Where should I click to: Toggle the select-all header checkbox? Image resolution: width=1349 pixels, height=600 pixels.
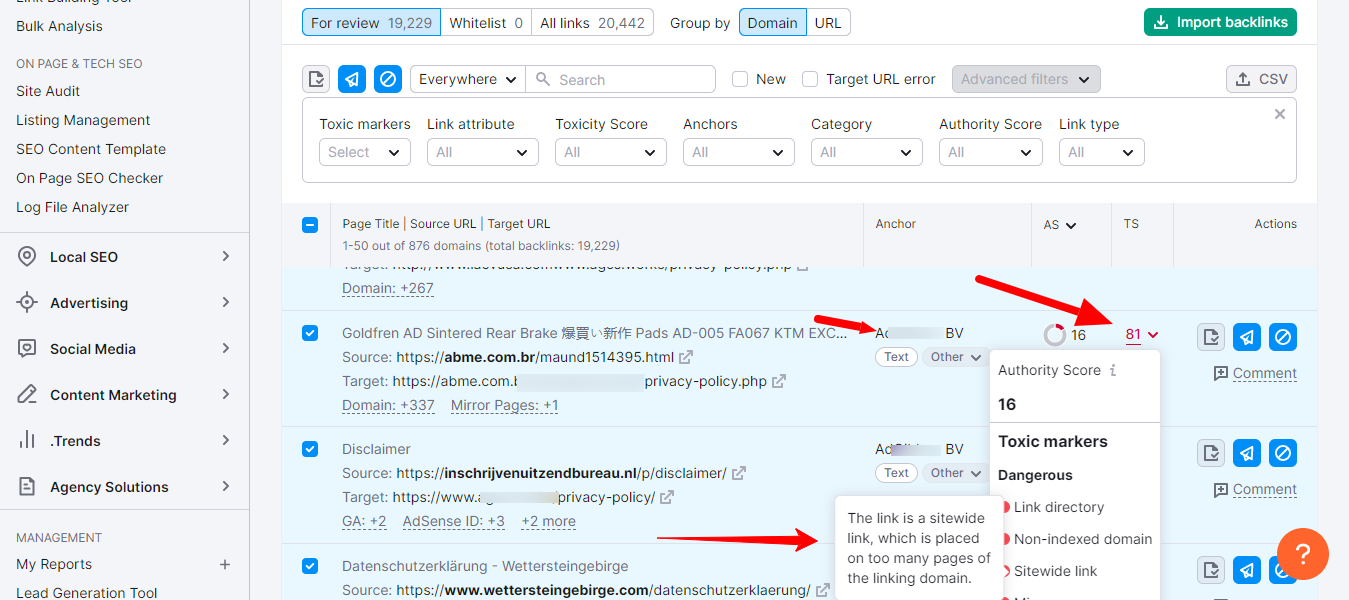click(310, 225)
